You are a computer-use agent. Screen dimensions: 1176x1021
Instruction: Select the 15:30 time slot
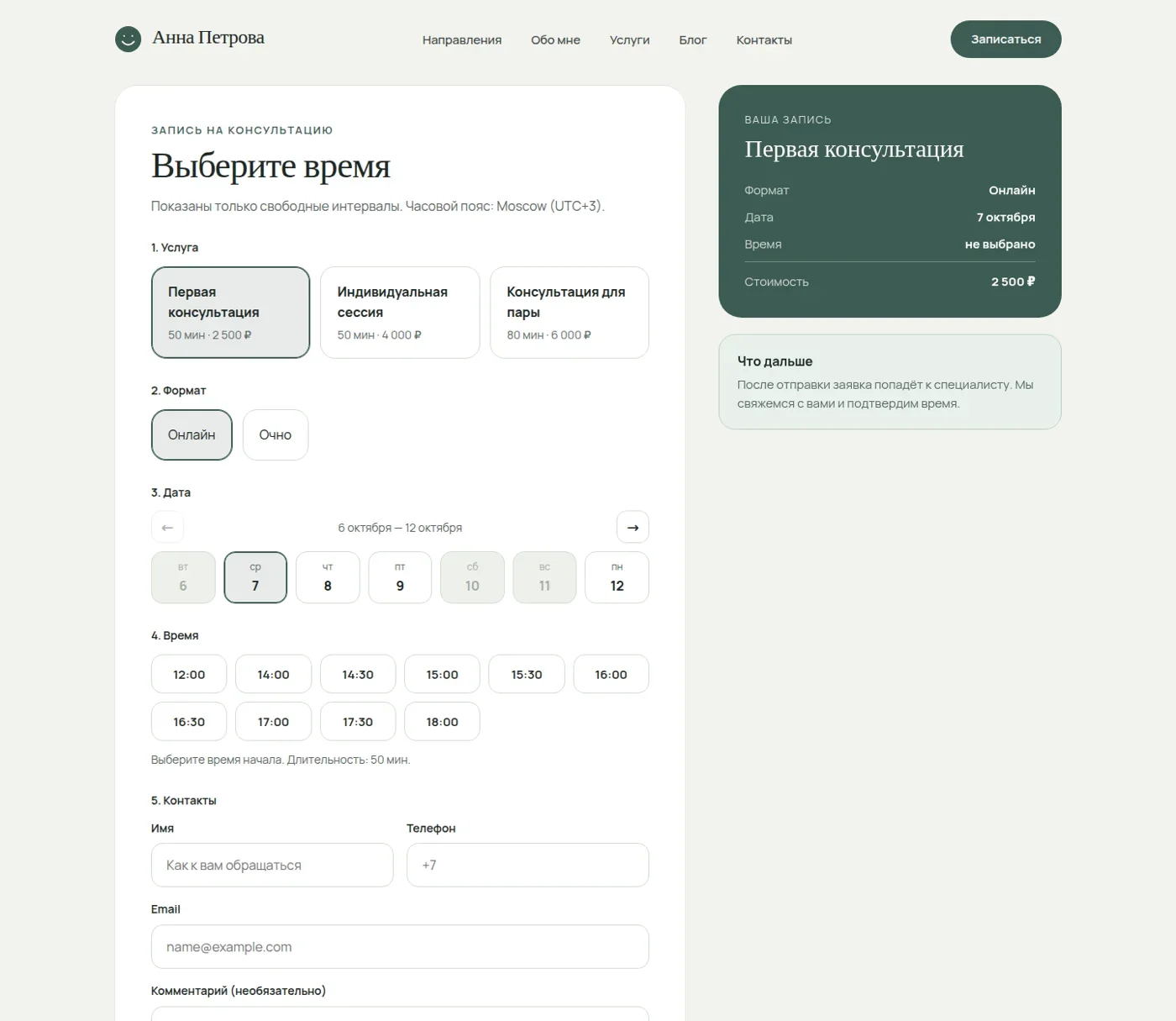[527, 674]
